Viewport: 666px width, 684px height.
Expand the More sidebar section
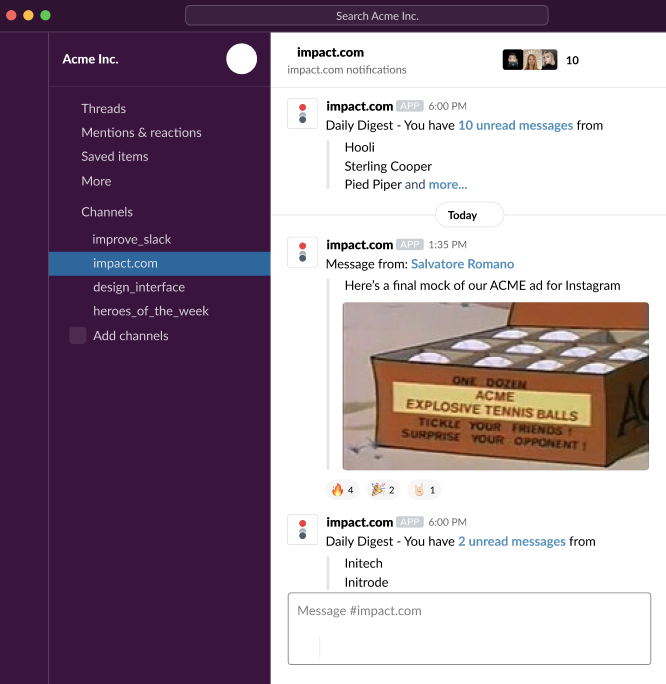click(x=96, y=181)
